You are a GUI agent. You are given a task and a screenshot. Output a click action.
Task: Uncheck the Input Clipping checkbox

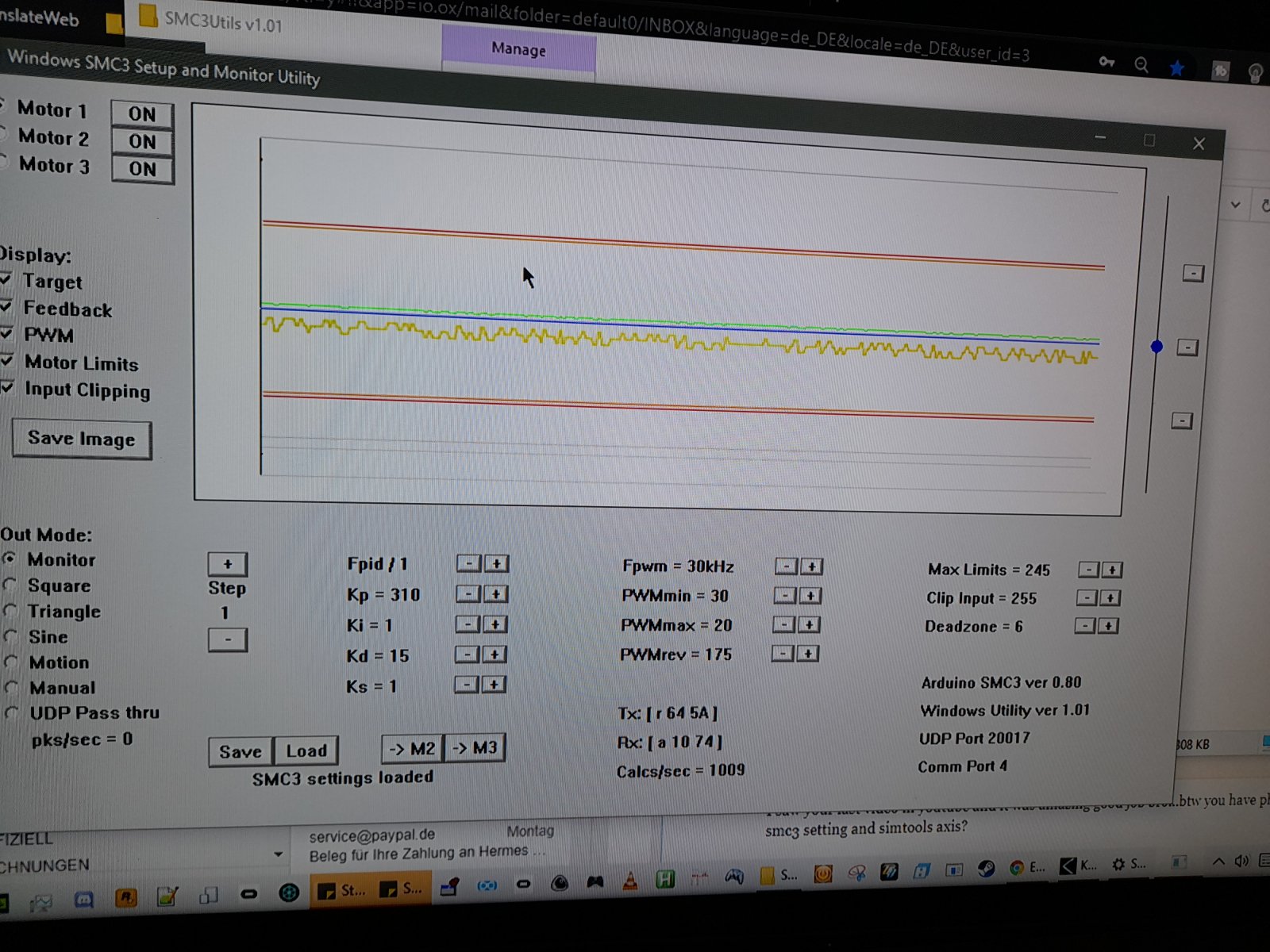click(x=6, y=388)
